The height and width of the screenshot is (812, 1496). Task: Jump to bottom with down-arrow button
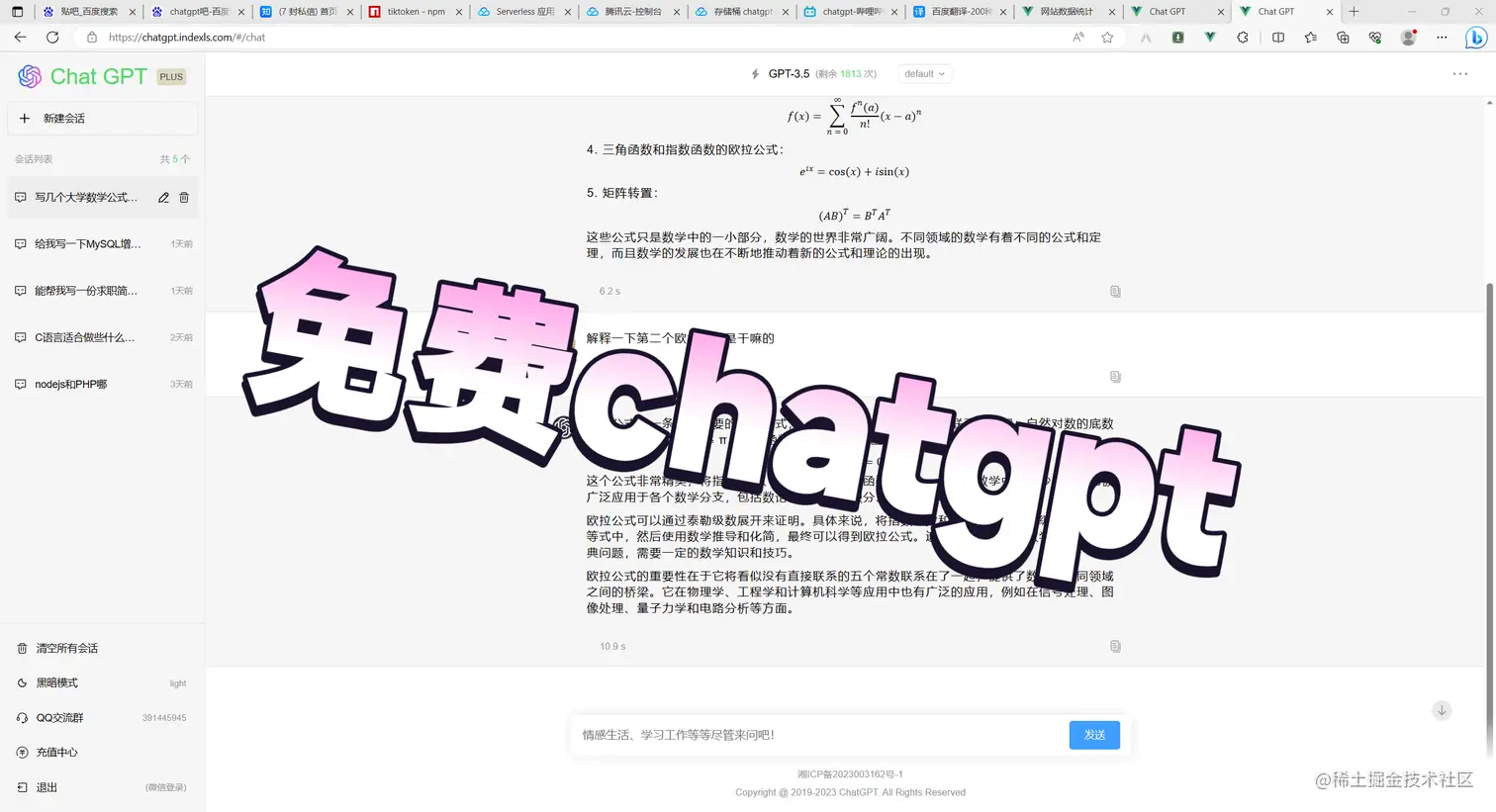pyautogui.click(x=1442, y=710)
